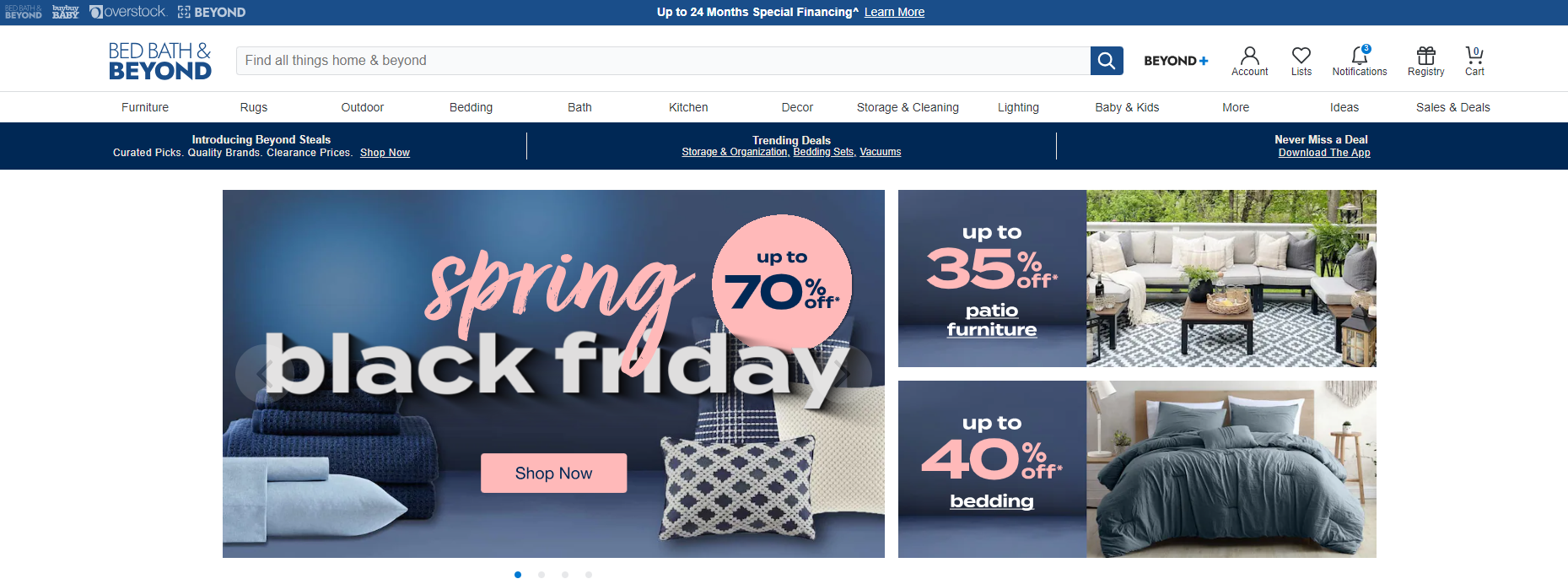Click the Download The App link
Image resolution: width=1568 pixels, height=579 pixels.
1324,153
